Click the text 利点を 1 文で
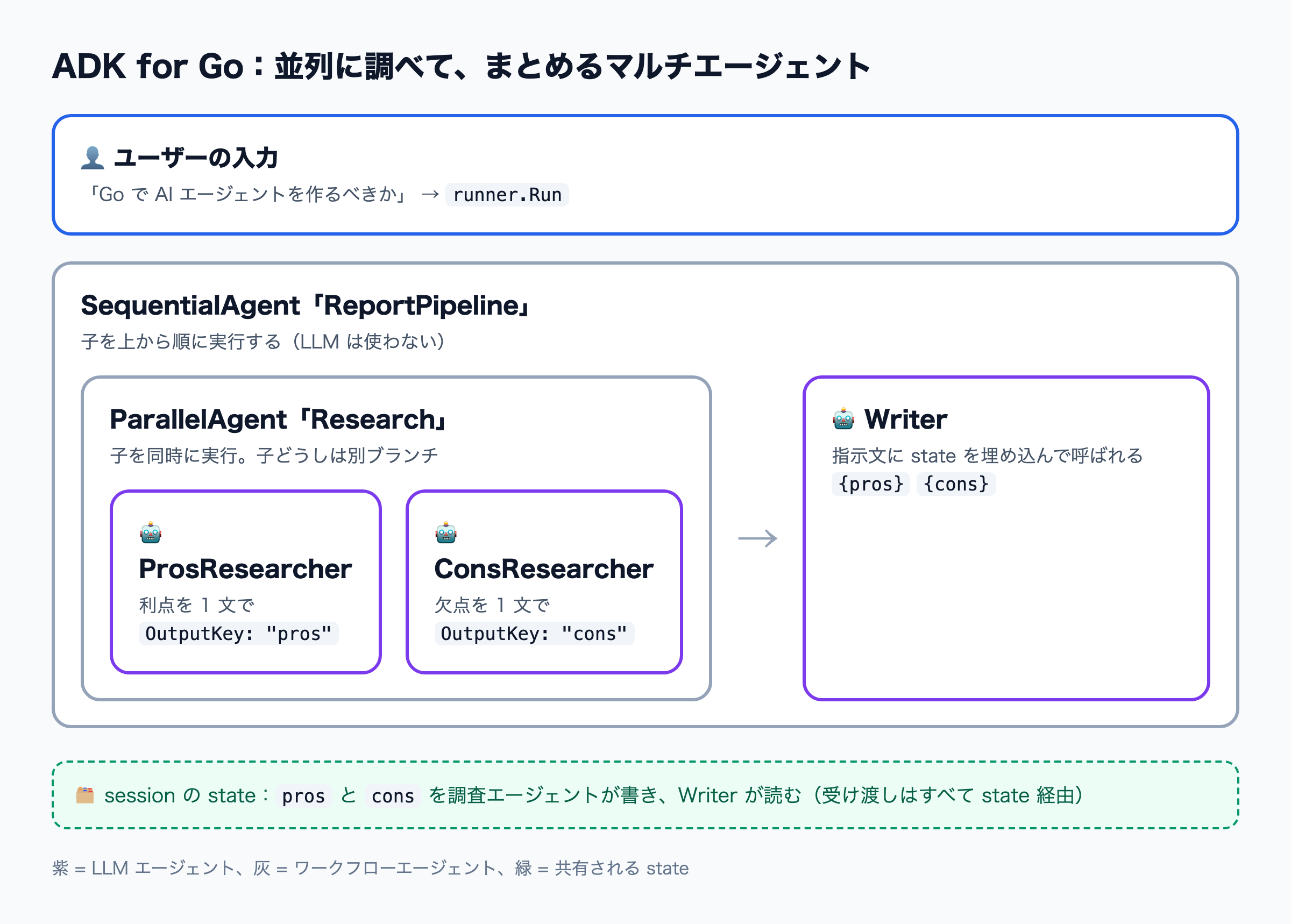The image size is (1291, 924). (196, 605)
